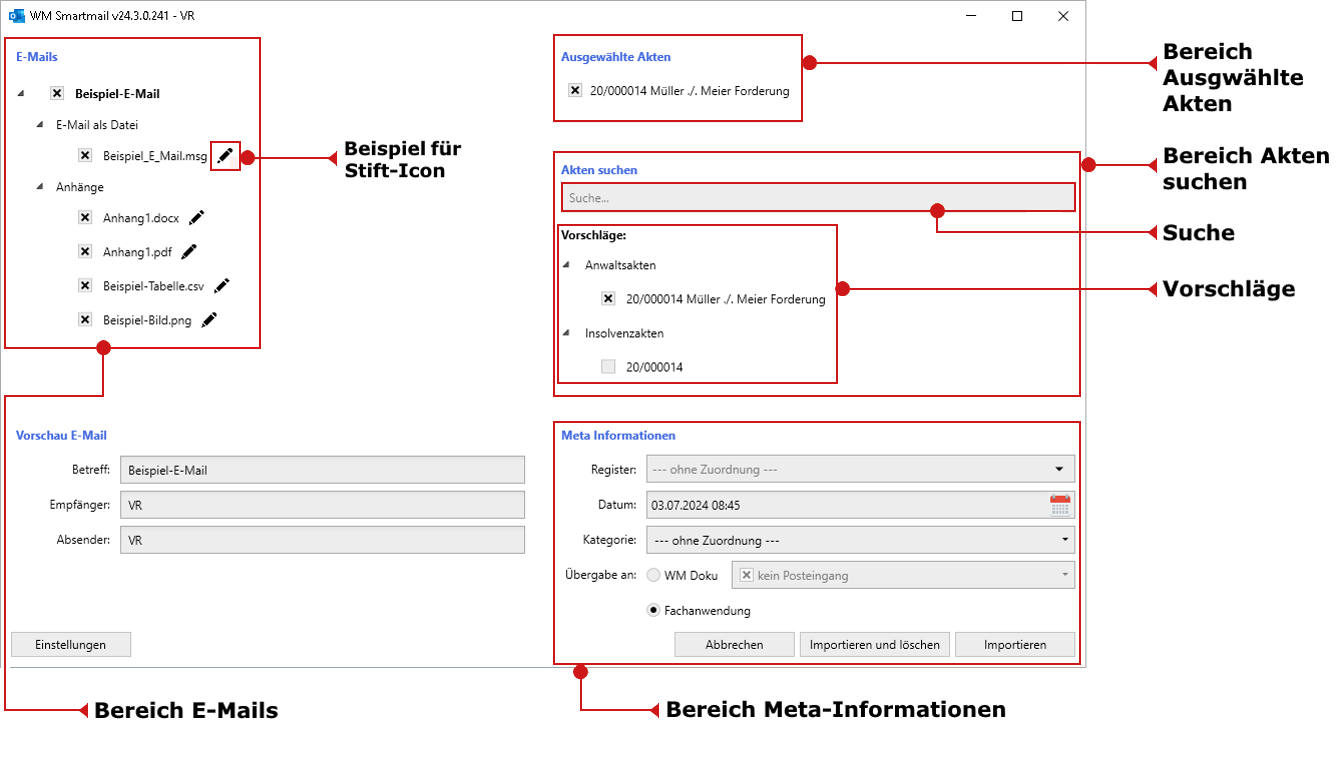Open the calendar picker in Datum field
Viewport: 1337px width, 770px height.
(1060, 505)
